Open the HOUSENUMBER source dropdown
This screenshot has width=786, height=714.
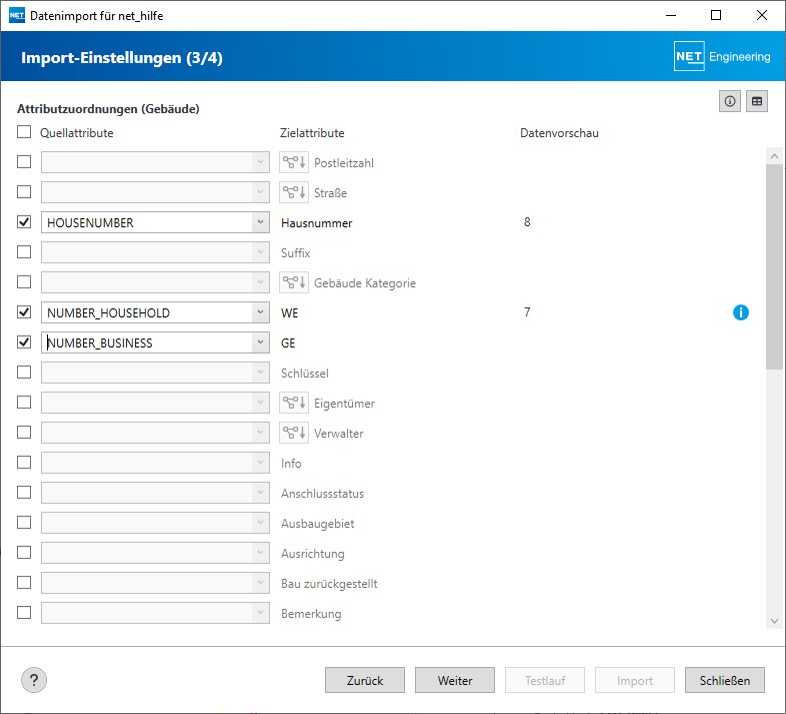tap(260, 222)
